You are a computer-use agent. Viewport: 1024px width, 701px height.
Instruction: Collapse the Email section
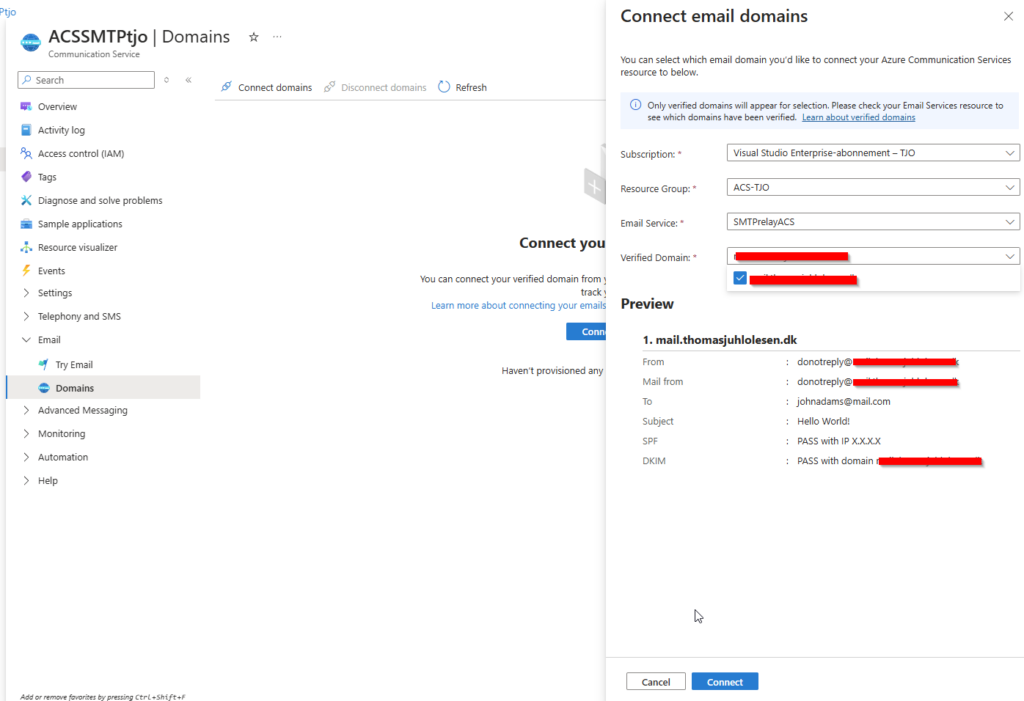tap(26, 340)
